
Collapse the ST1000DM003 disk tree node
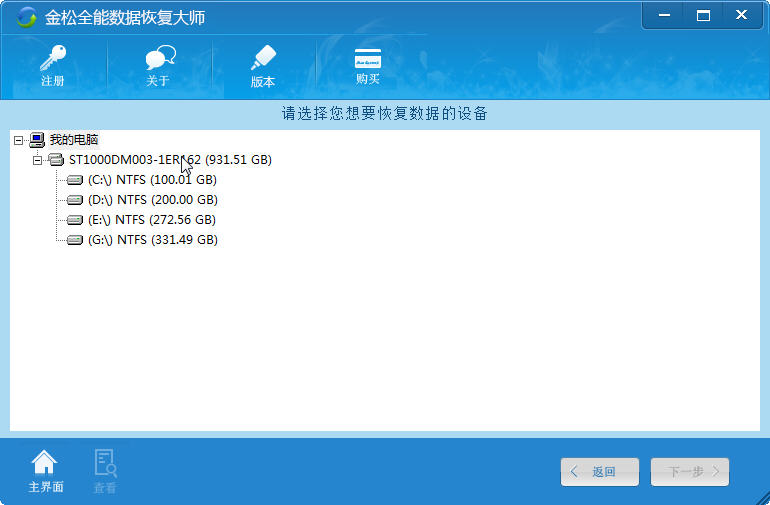pos(37,160)
